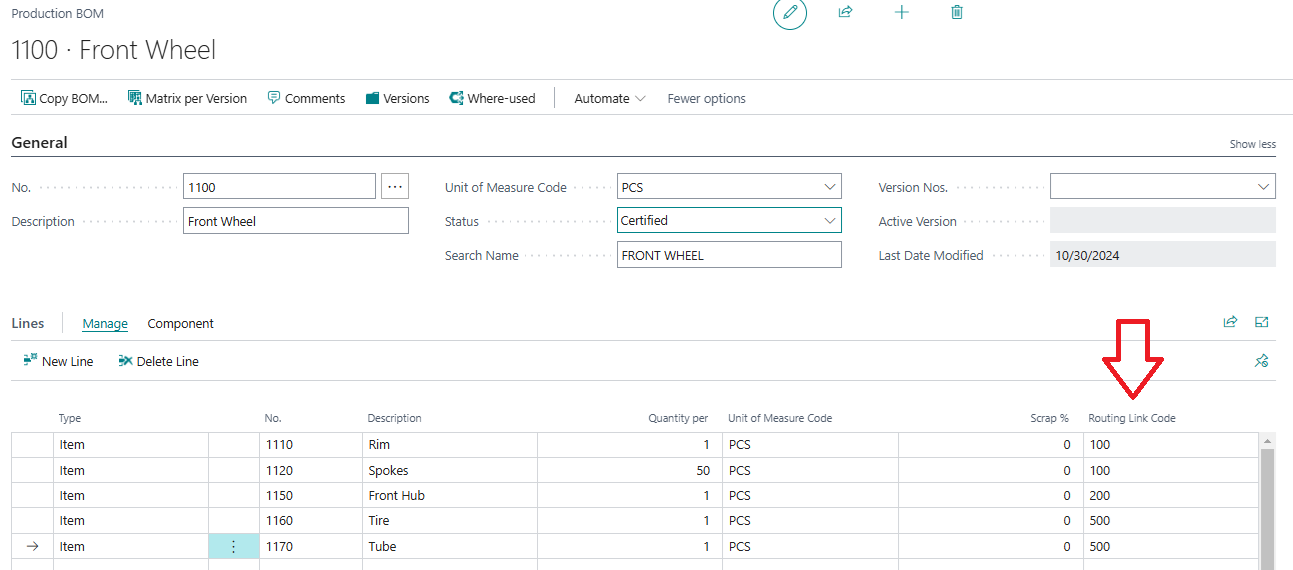Click the row selector arrow for Tube
The height and width of the screenshot is (570, 1293).
pyautogui.click(x=32, y=546)
